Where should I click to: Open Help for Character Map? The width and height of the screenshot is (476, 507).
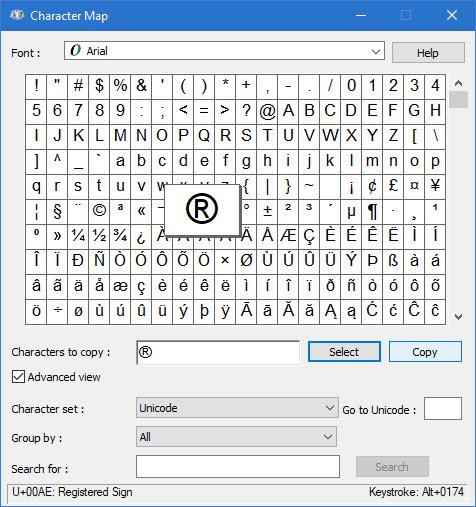(x=428, y=53)
